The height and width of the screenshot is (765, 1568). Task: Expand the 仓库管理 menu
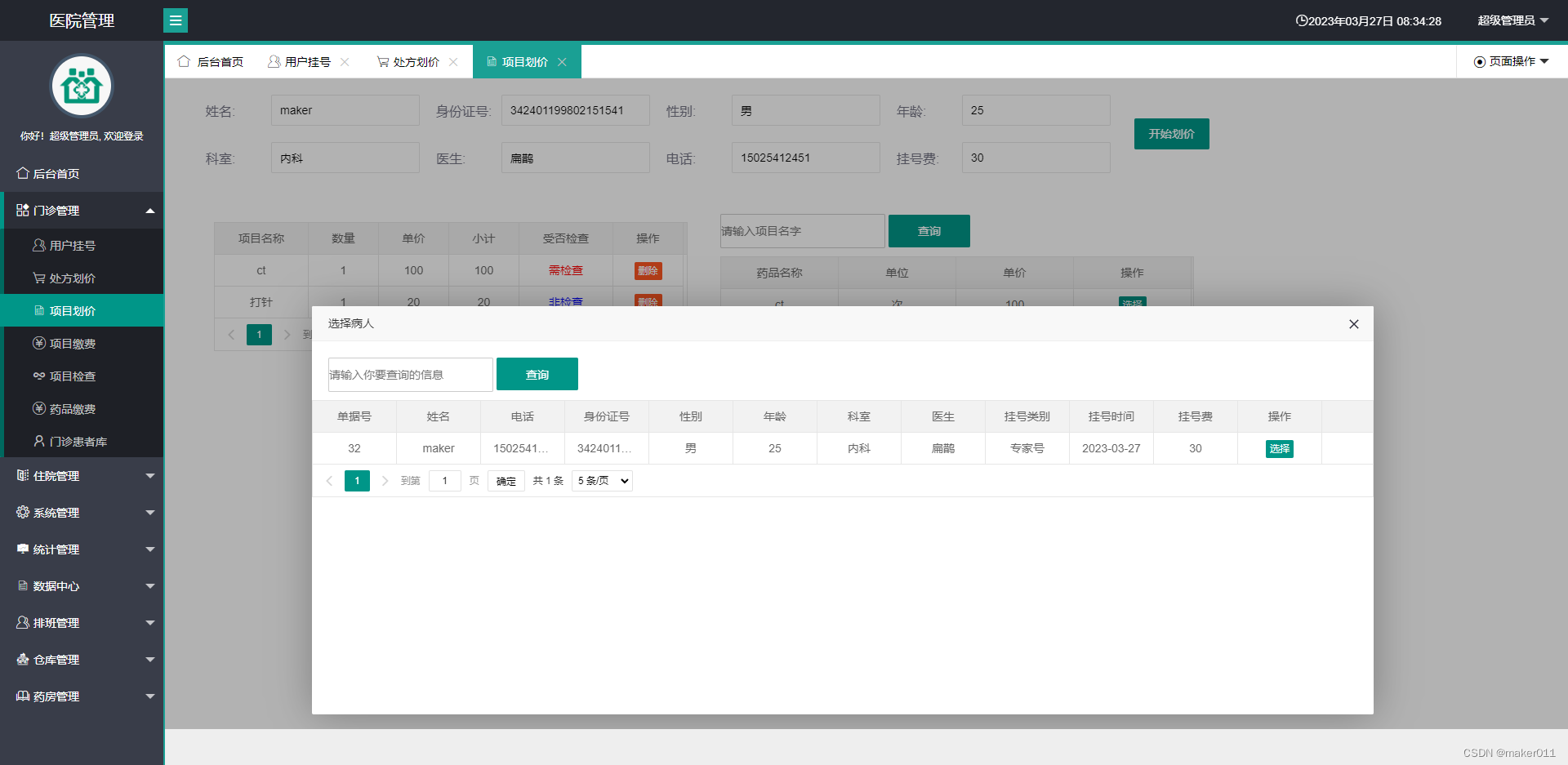tap(82, 659)
